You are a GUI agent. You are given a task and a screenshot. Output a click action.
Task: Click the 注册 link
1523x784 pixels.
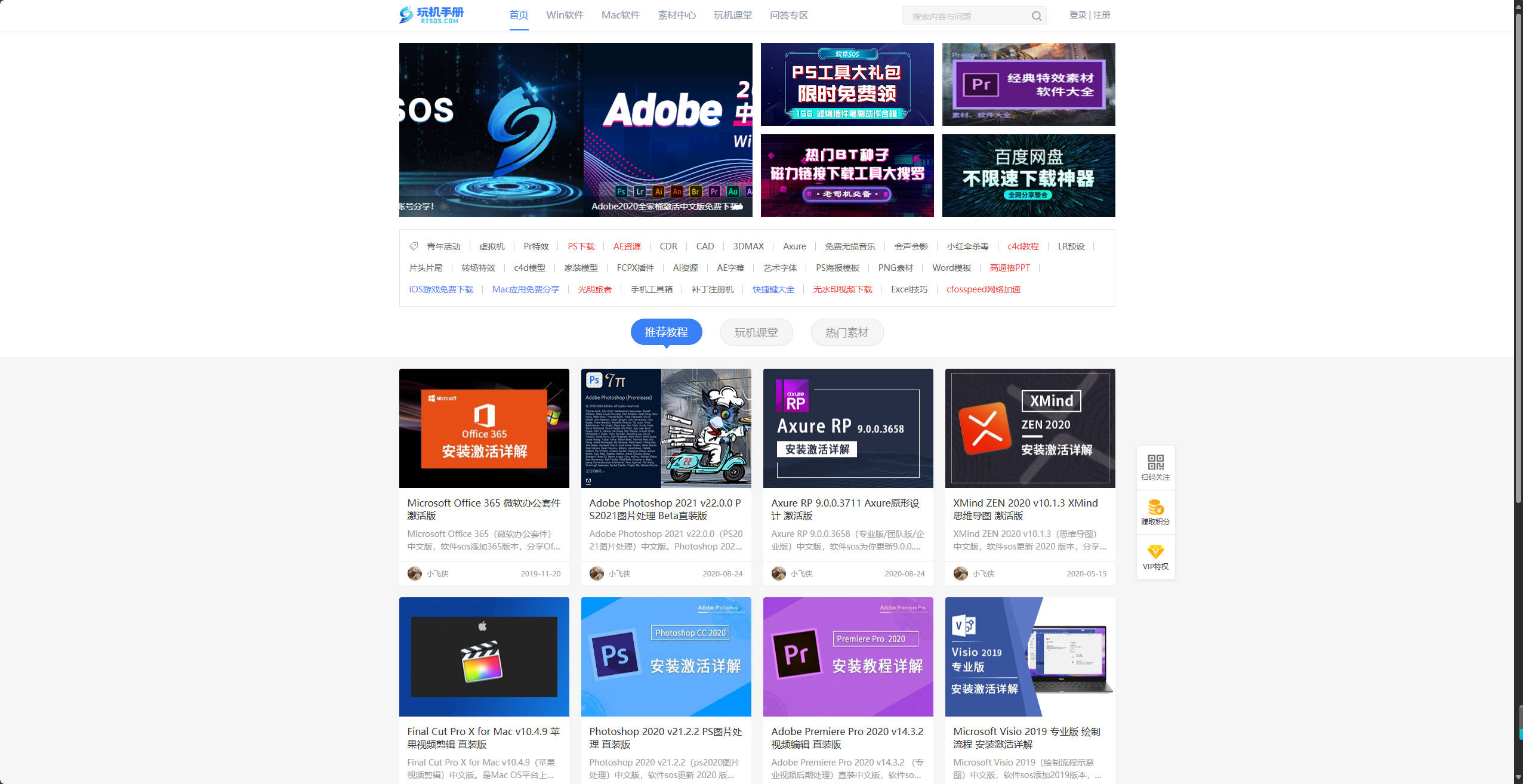click(x=1102, y=15)
